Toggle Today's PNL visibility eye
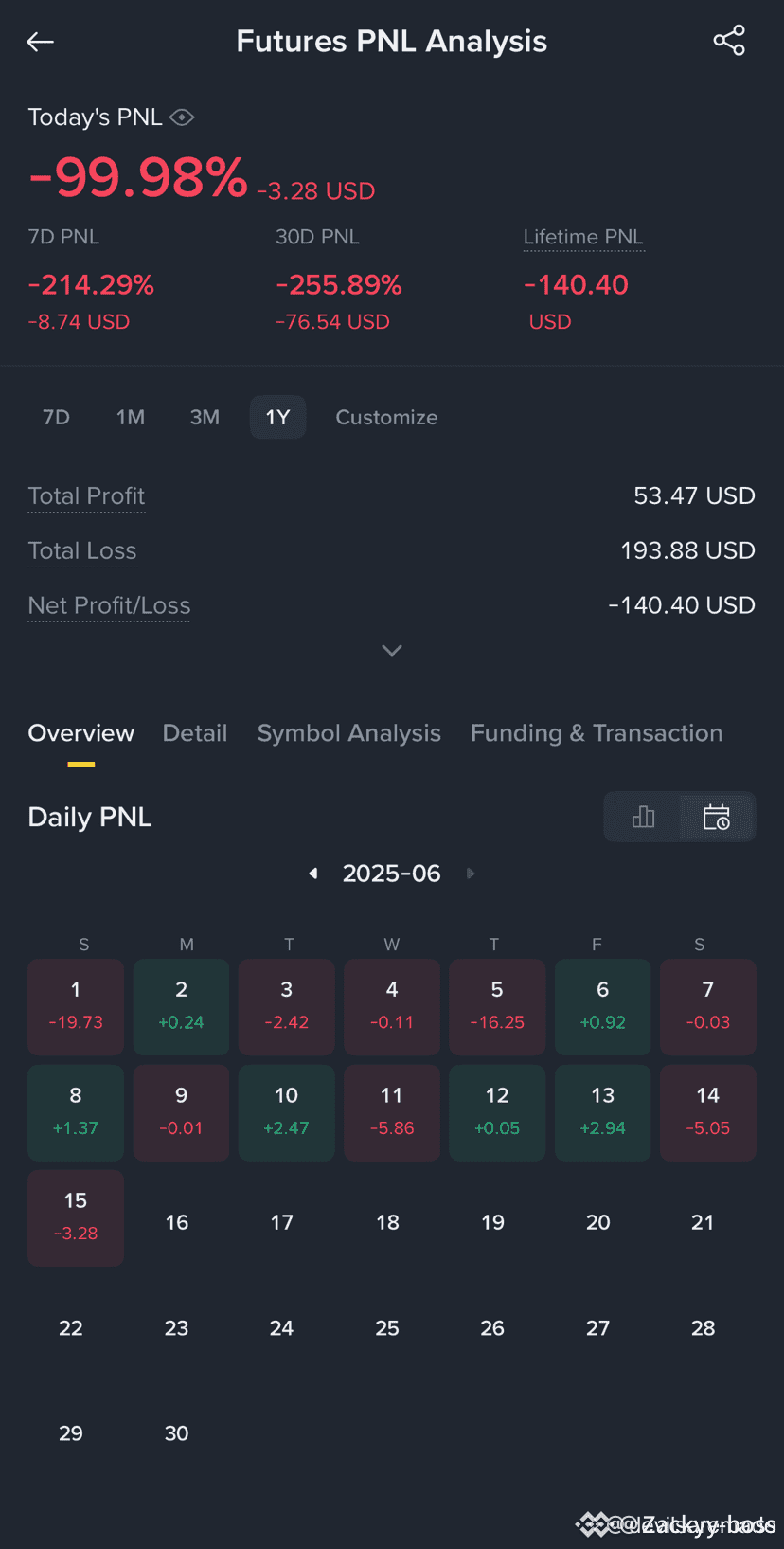784x1549 pixels. 182,117
